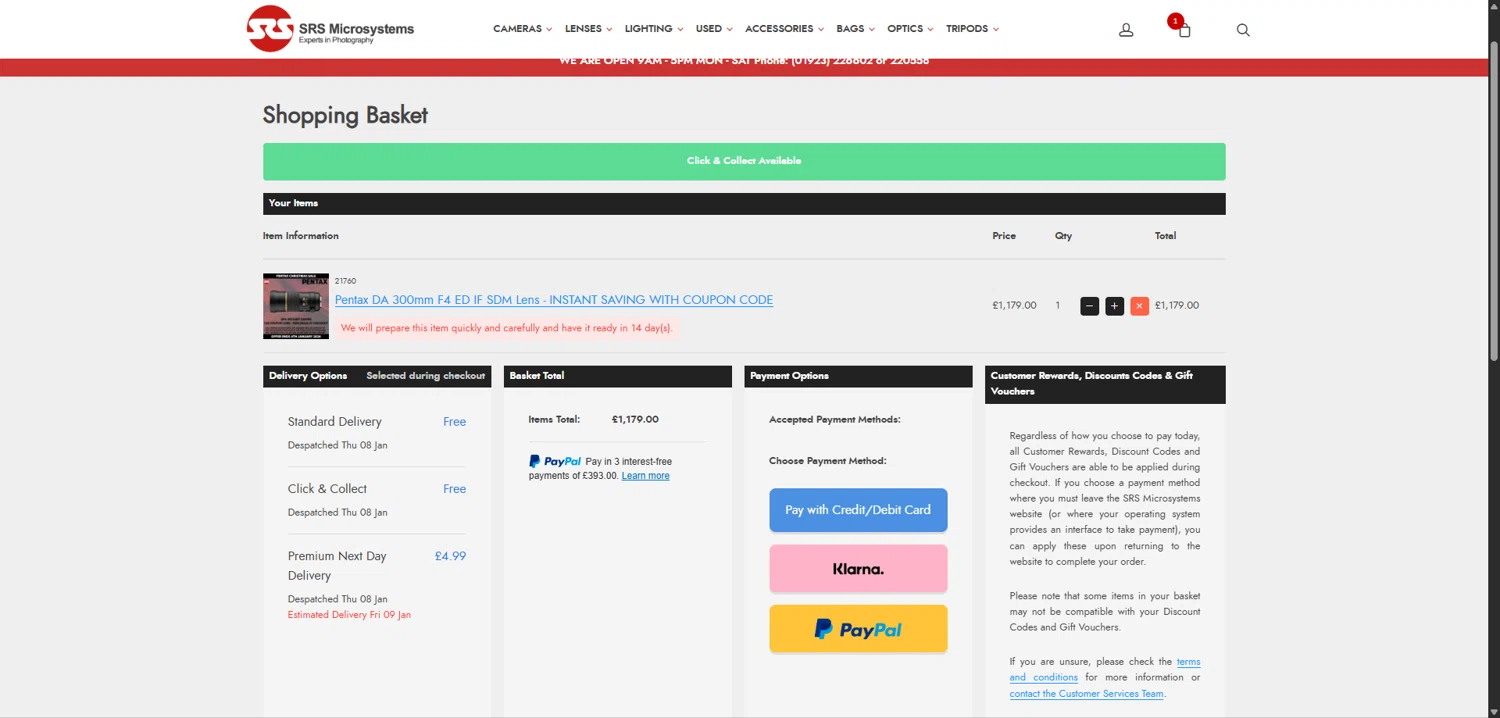Expand the Lenses menu
Image resolution: width=1500 pixels, height=718 pixels.
(588, 29)
